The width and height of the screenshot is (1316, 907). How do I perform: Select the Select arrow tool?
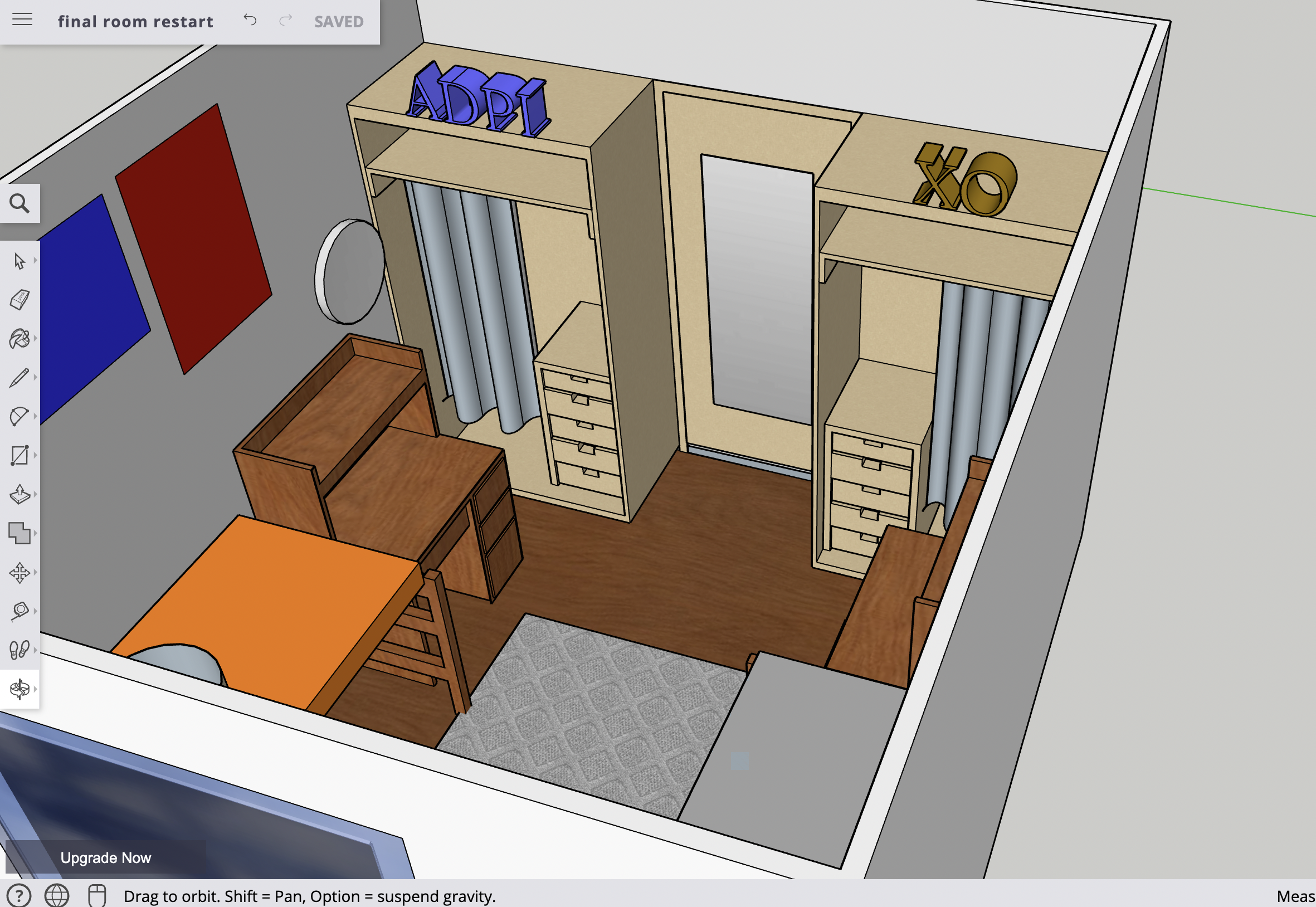pyautogui.click(x=20, y=261)
